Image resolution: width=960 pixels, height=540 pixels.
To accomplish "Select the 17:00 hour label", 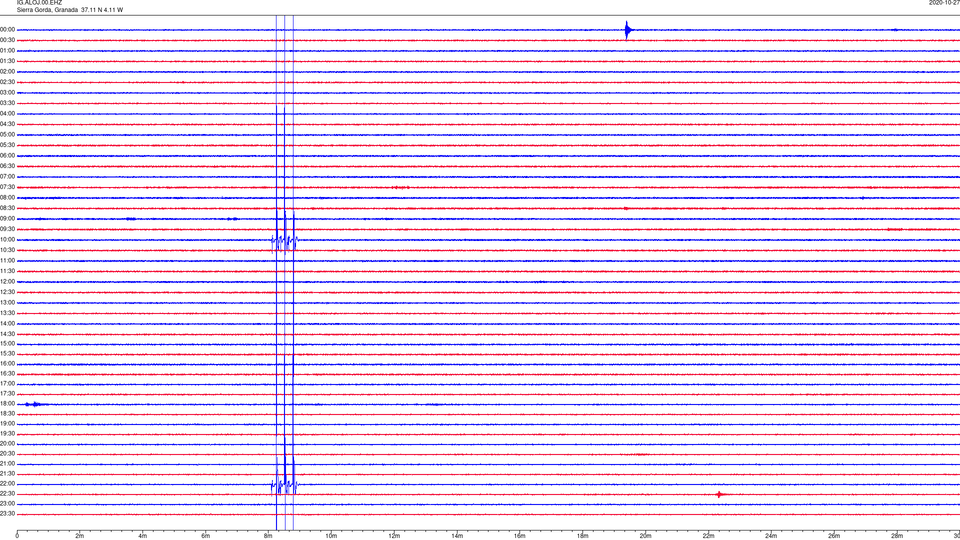I will [8, 383].
